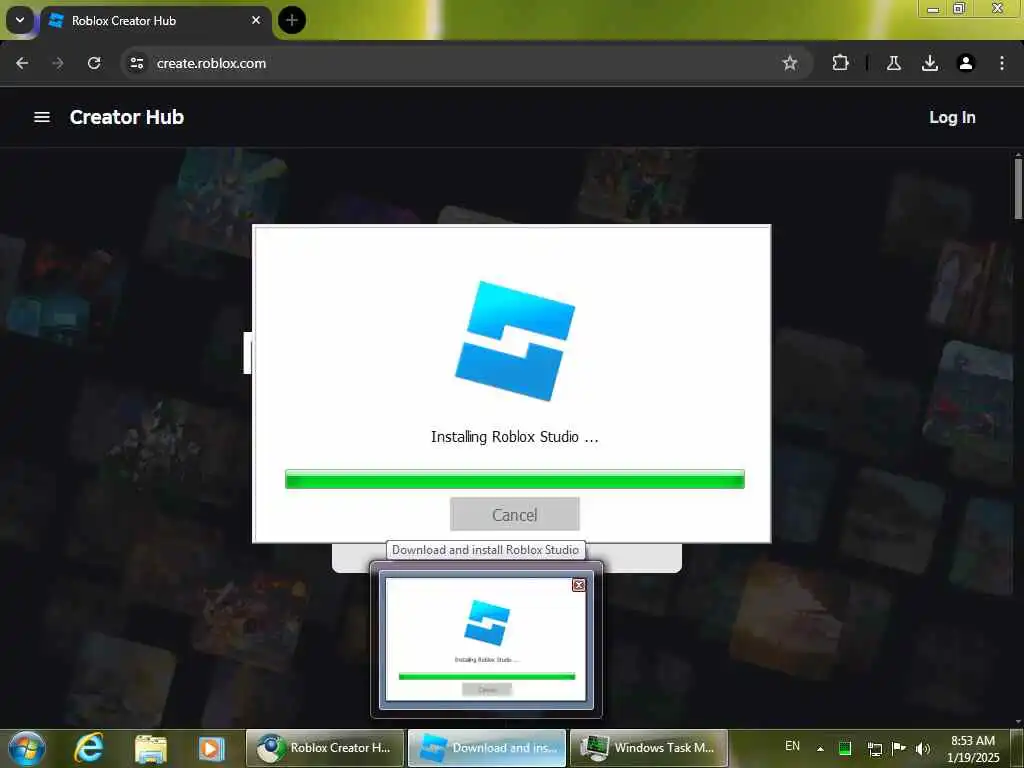
Task: Open a new browser tab
Action: (291, 20)
